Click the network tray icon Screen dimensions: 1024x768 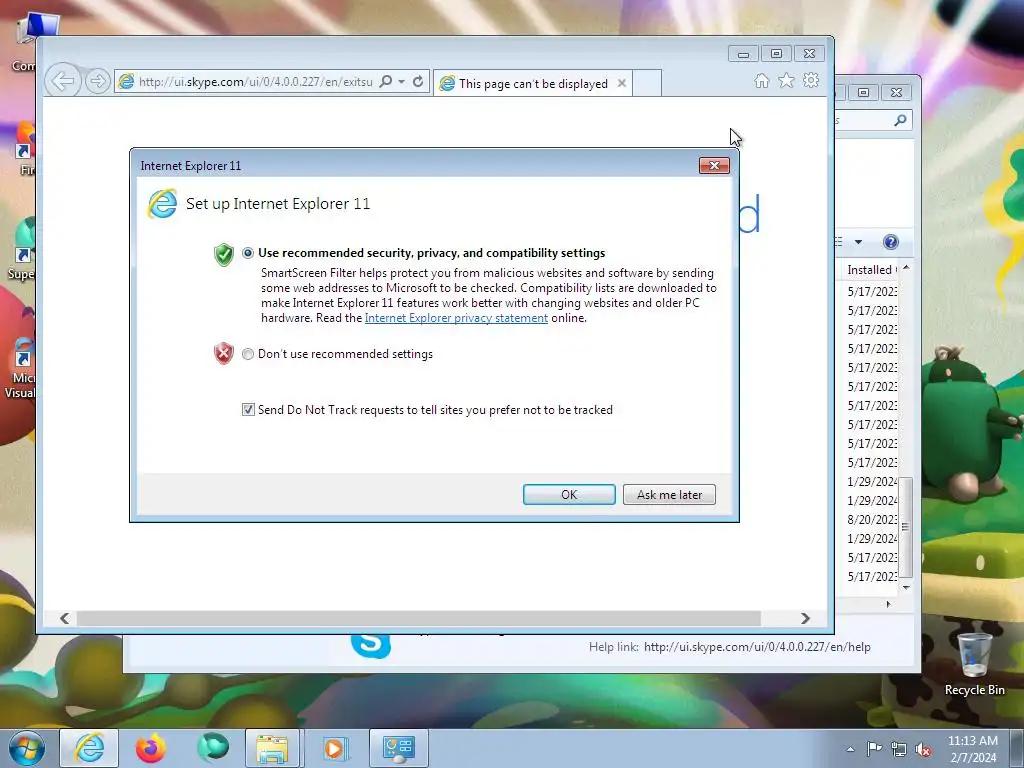click(899, 750)
